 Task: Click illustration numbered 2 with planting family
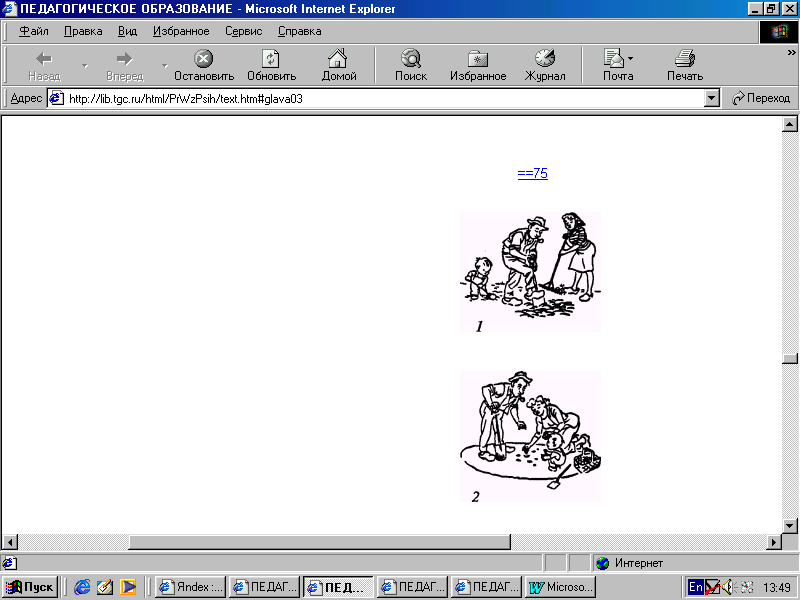(531, 436)
